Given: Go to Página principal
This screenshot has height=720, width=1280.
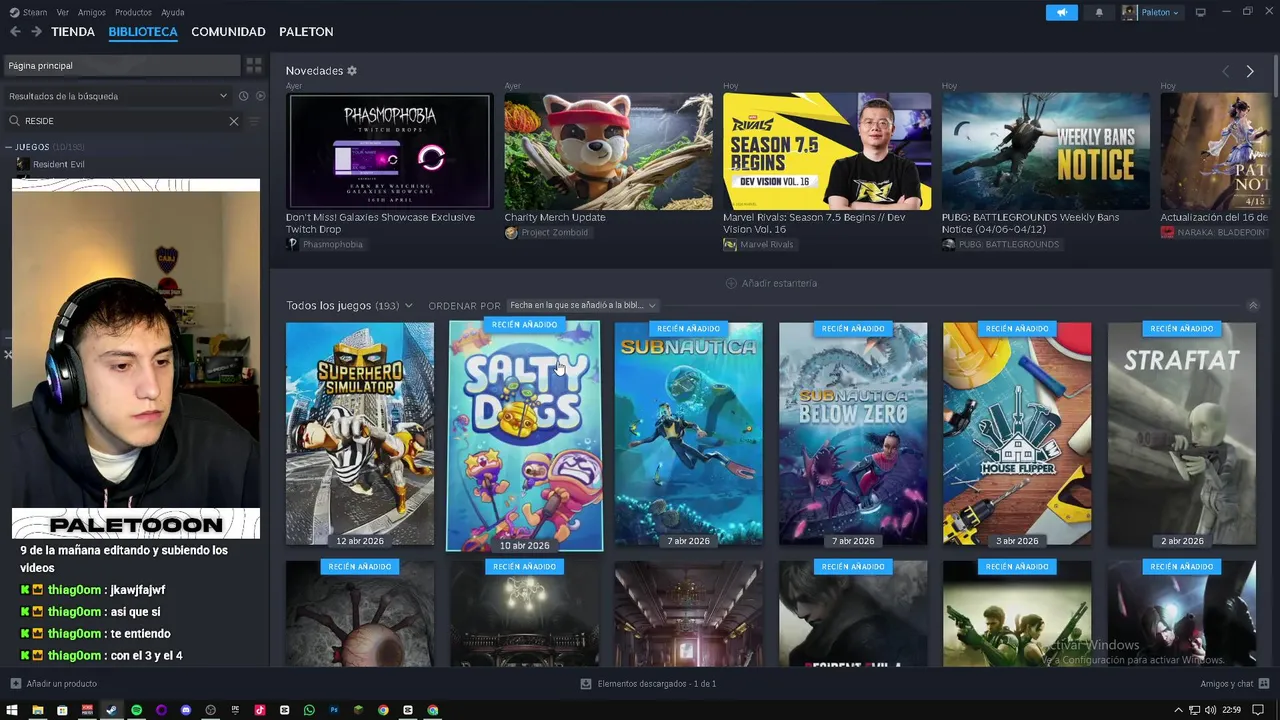Looking at the screenshot, I should coord(121,66).
